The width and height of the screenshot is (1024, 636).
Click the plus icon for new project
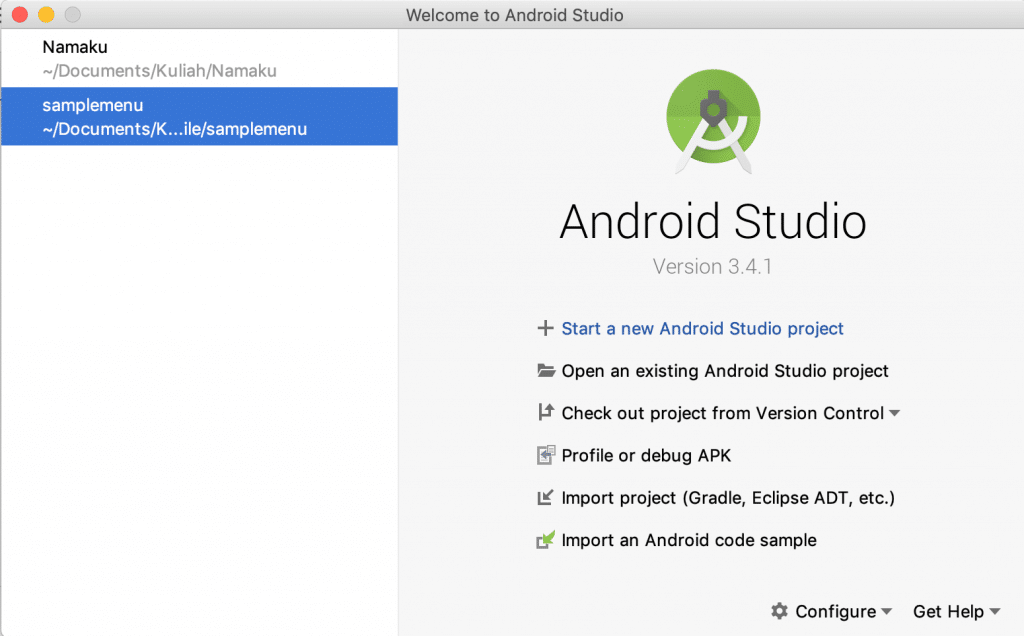(545, 328)
